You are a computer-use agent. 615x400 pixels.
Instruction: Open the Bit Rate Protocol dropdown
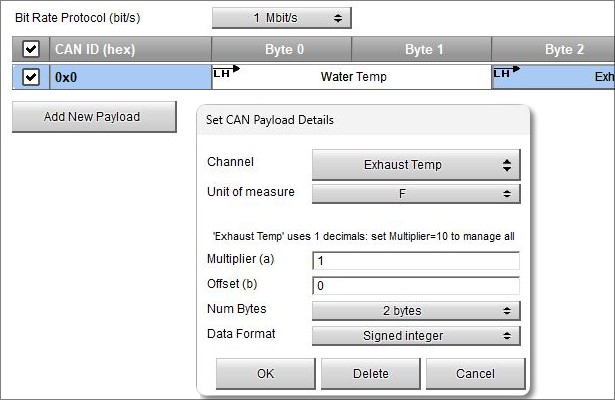[281, 18]
